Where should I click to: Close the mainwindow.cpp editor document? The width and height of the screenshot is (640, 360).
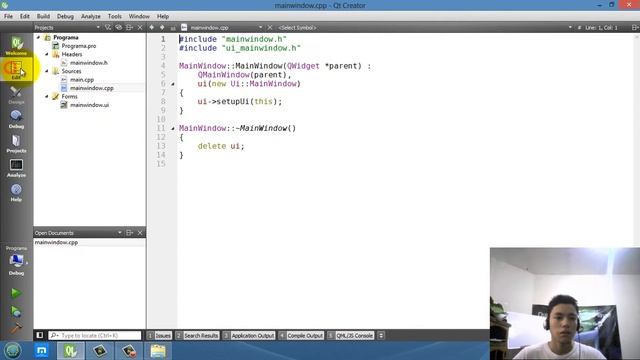click(270, 27)
